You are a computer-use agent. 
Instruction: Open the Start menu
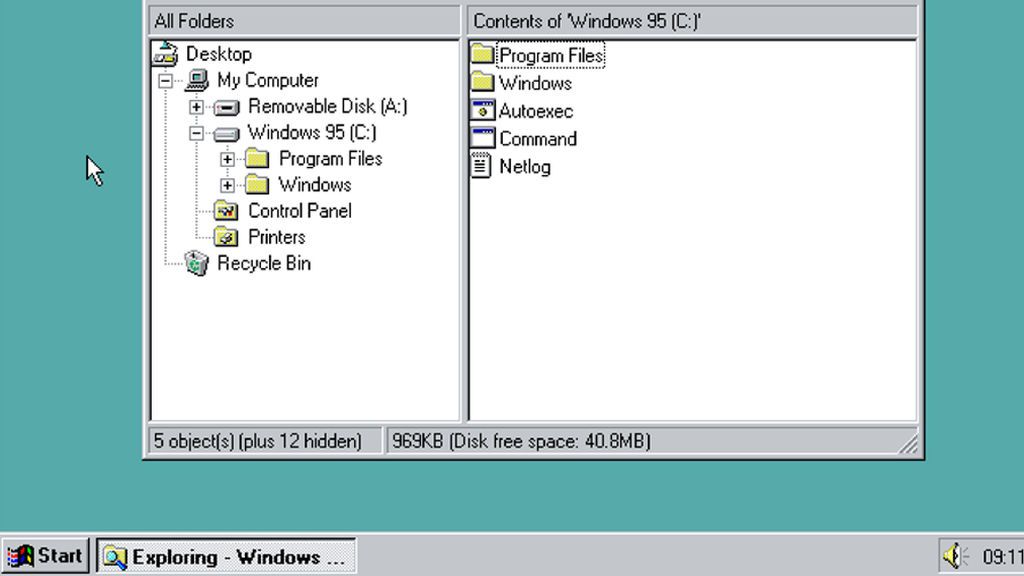point(45,556)
